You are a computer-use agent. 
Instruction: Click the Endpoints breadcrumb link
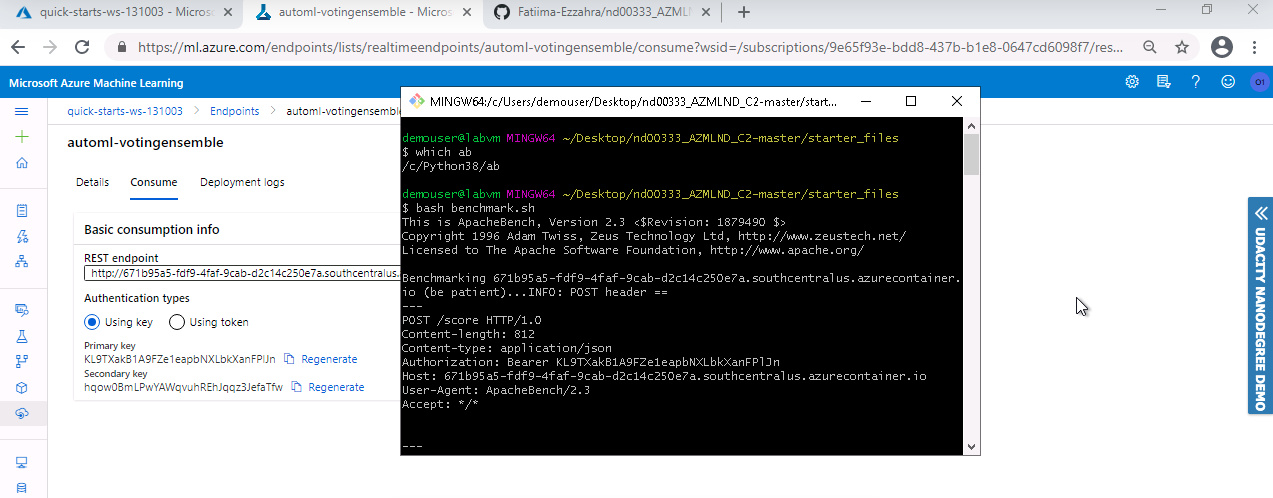pyautogui.click(x=234, y=111)
